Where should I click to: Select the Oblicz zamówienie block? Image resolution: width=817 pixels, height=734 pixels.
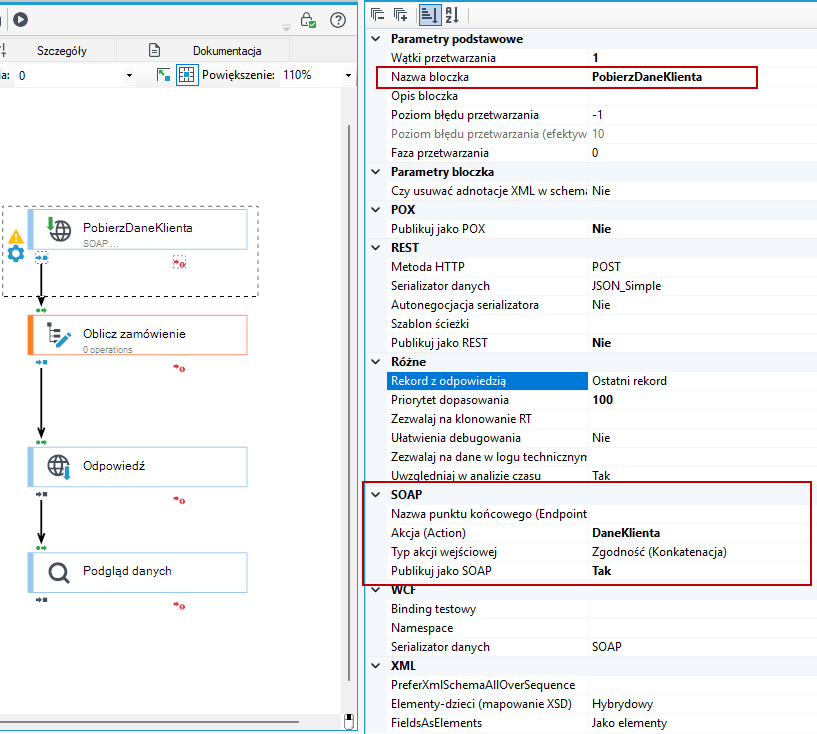[138, 335]
